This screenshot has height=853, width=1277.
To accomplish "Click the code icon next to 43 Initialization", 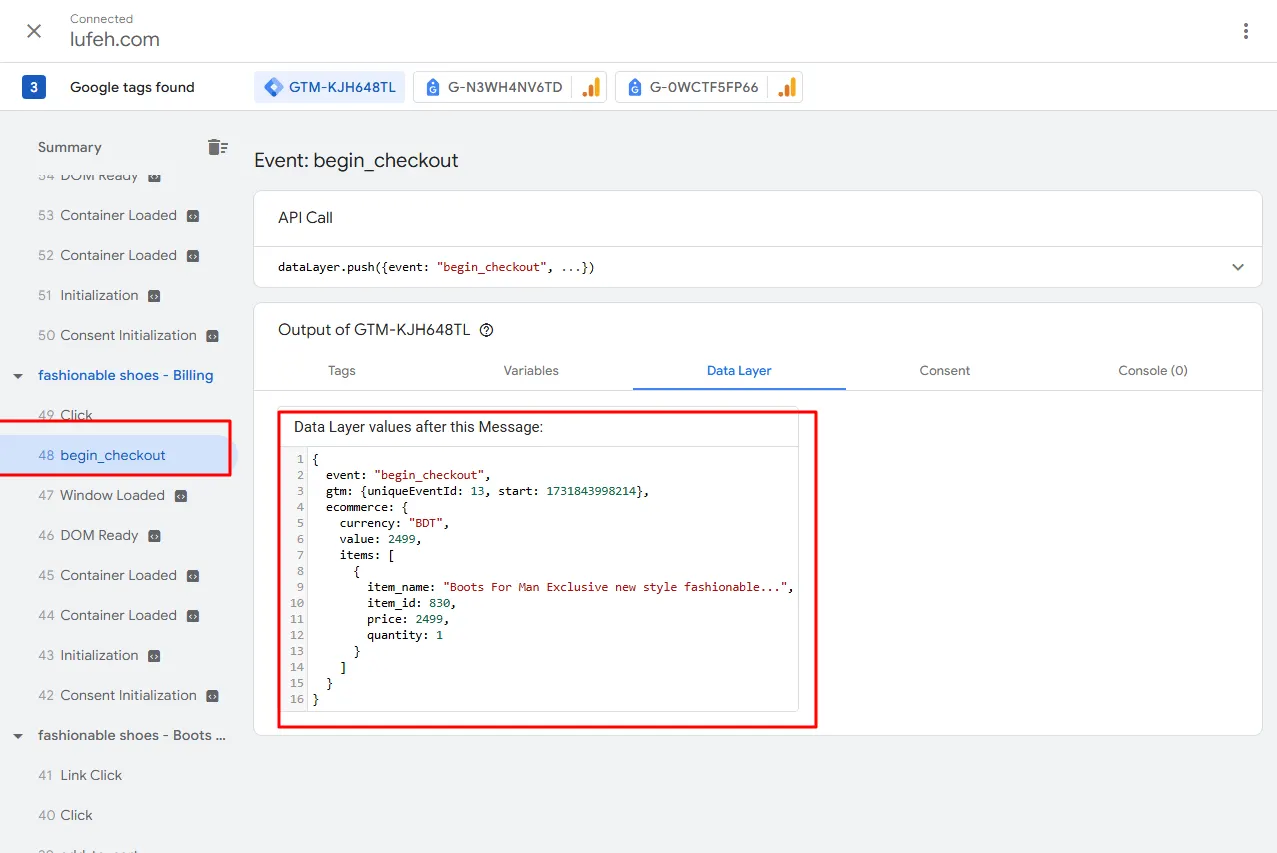I will [154, 656].
